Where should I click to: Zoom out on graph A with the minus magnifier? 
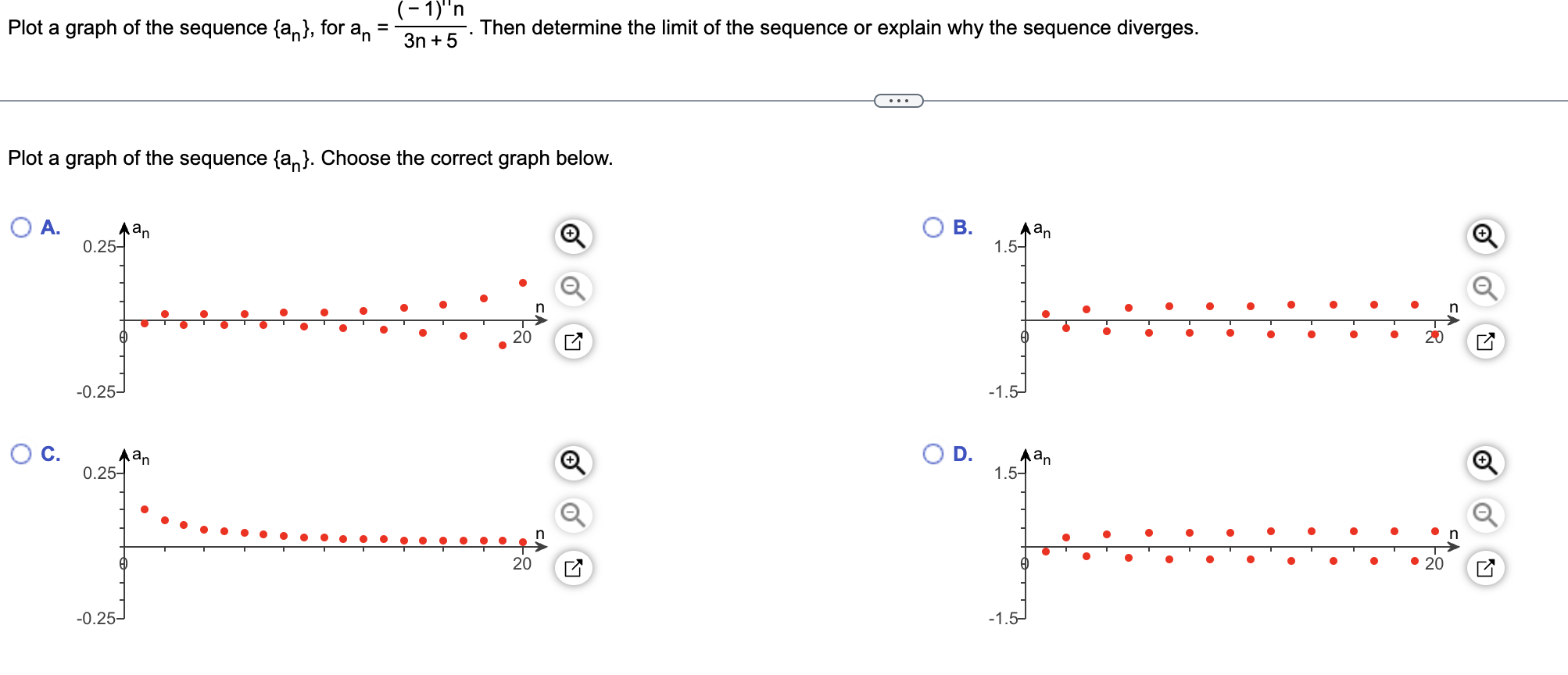tap(573, 287)
